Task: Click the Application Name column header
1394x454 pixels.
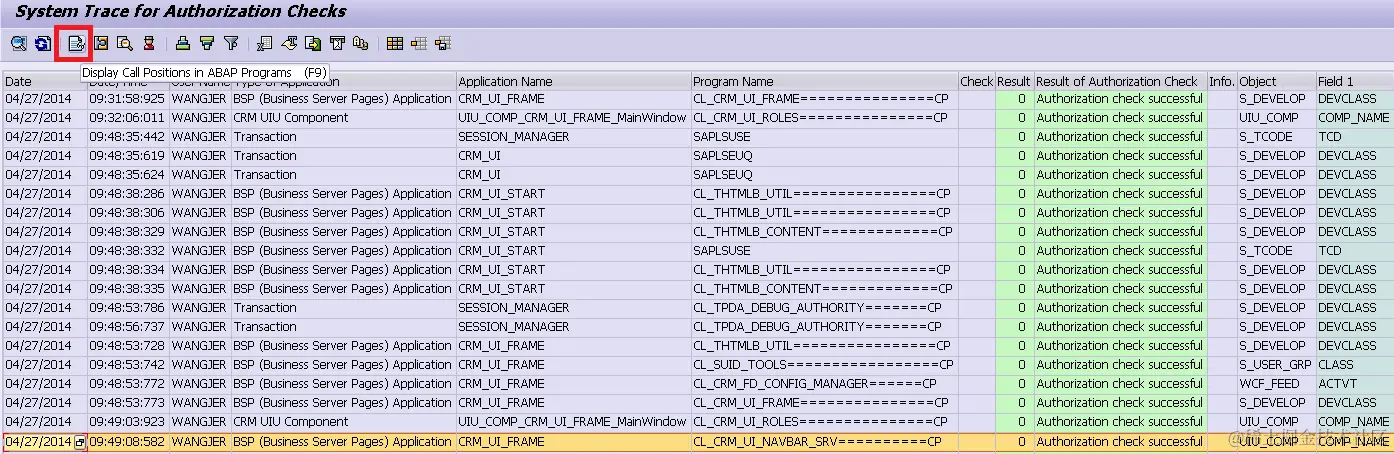Action: [573, 81]
